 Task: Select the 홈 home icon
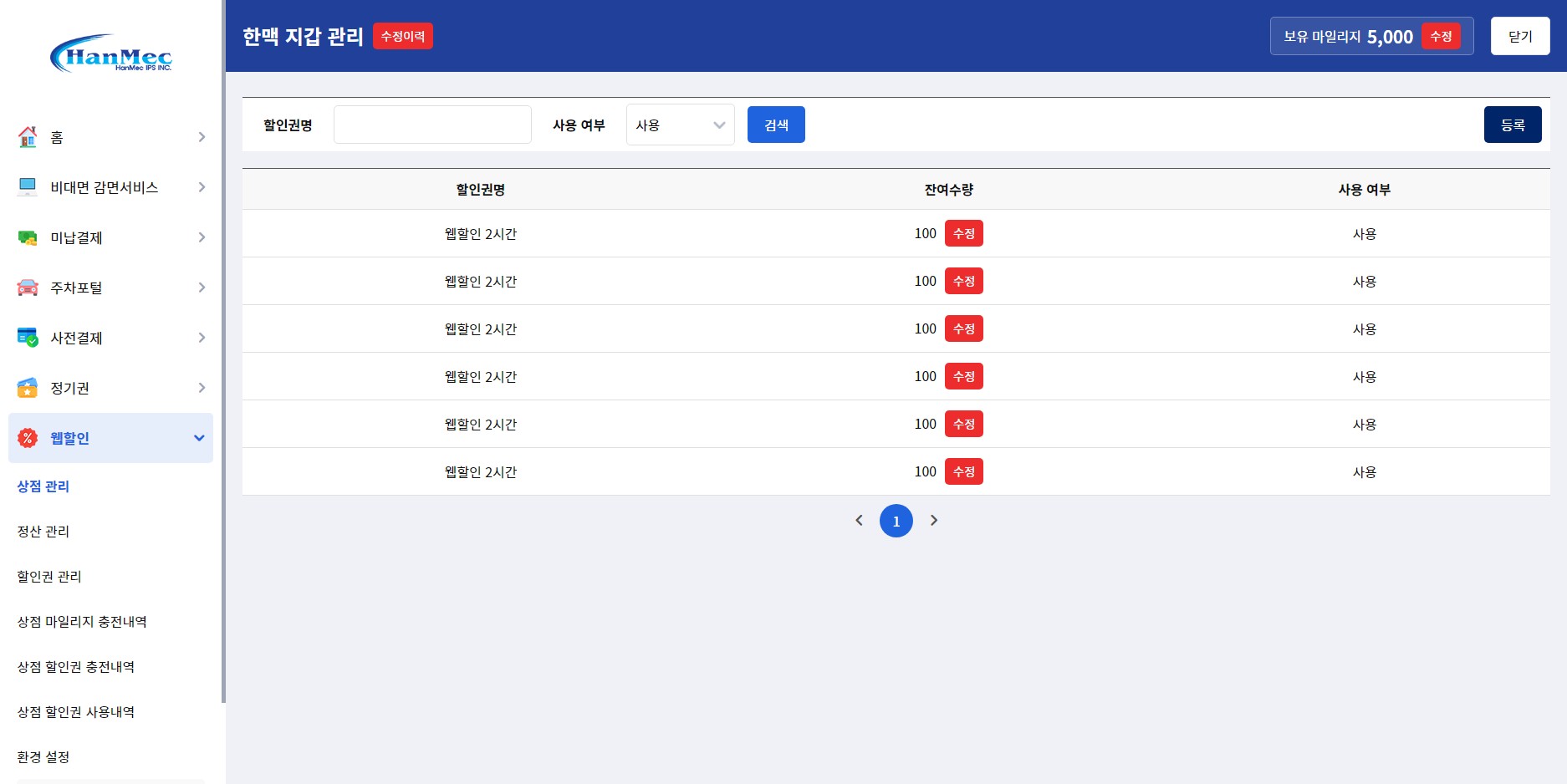click(x=26, y=136)
